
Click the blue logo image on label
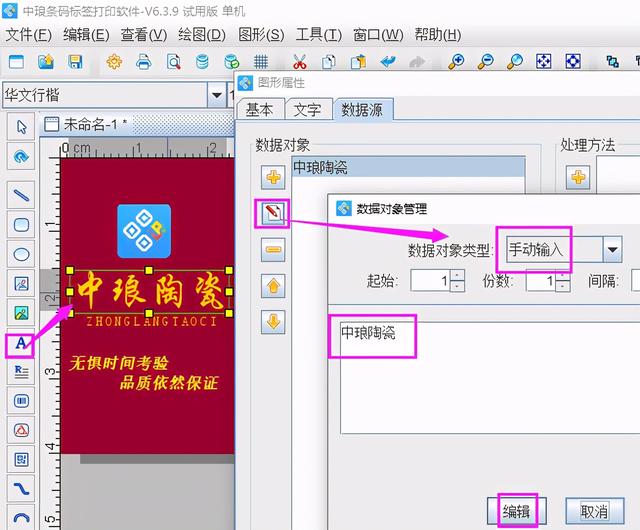[144, 231]
